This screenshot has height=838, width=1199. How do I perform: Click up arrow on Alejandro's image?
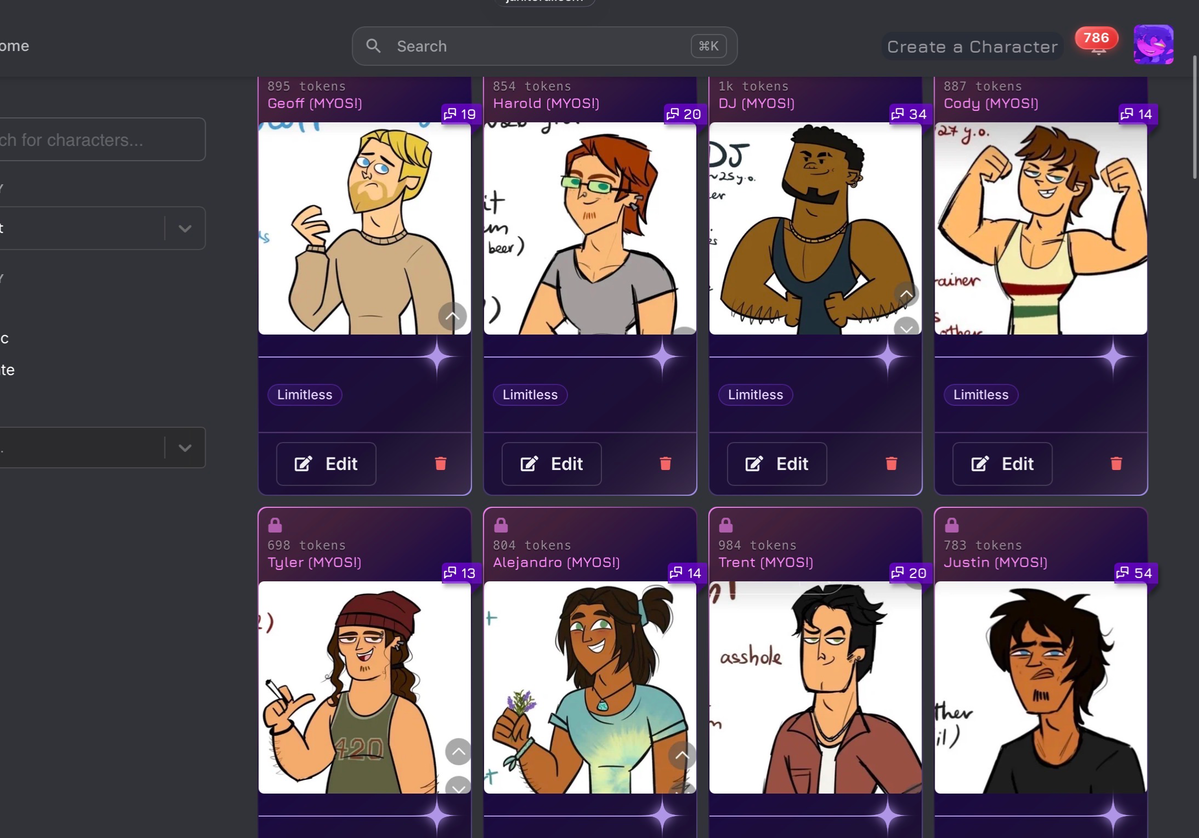[x=682, y=756]
